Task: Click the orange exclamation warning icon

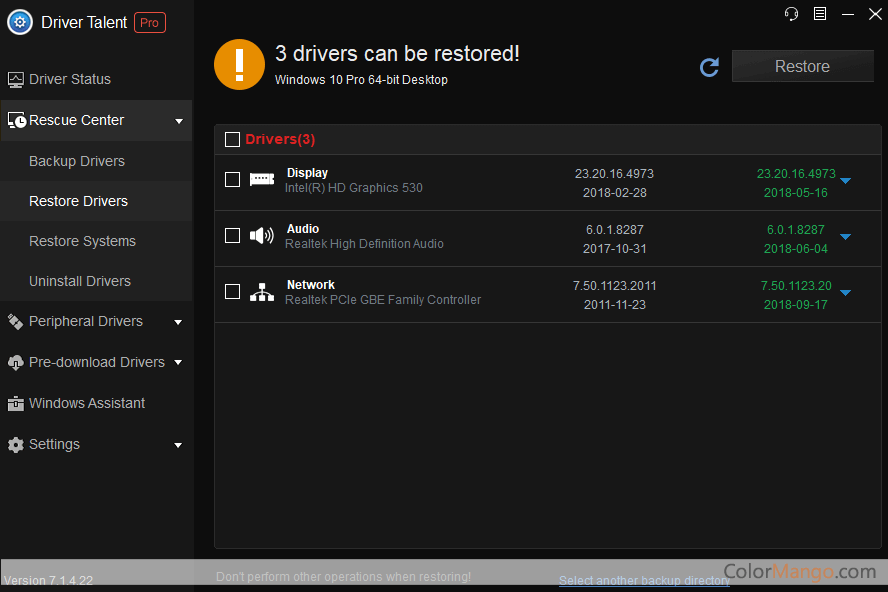Action: [x=239, y=65]
